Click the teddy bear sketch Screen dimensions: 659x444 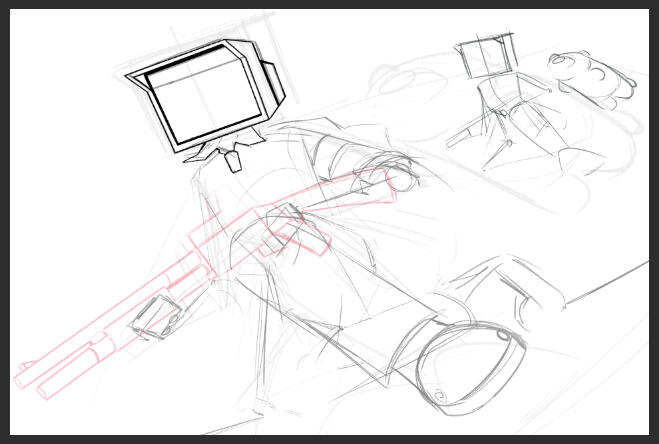point(591,79)
